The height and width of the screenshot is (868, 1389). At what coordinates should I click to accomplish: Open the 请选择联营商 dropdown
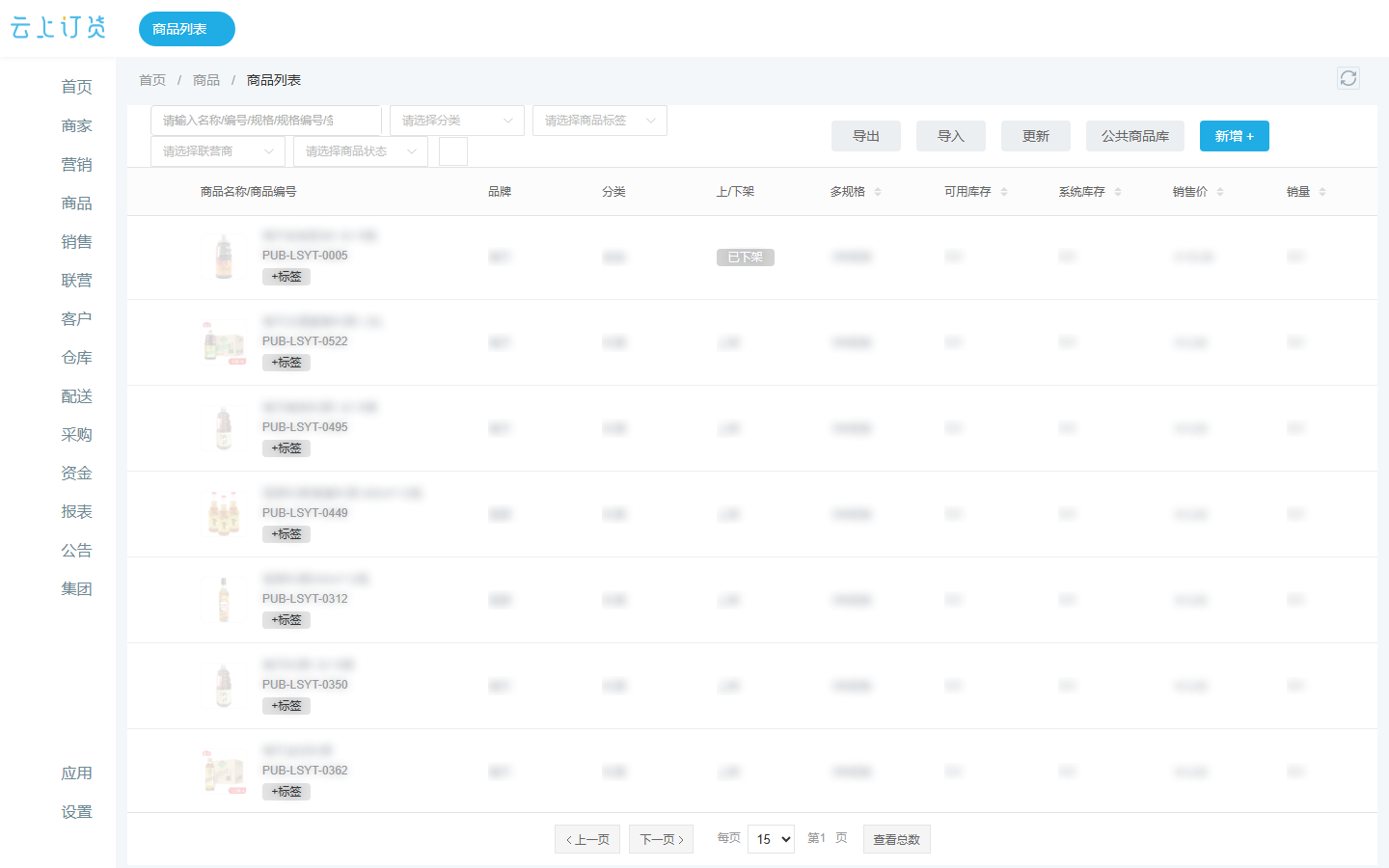pyautogui.click(x=218, y=151)
